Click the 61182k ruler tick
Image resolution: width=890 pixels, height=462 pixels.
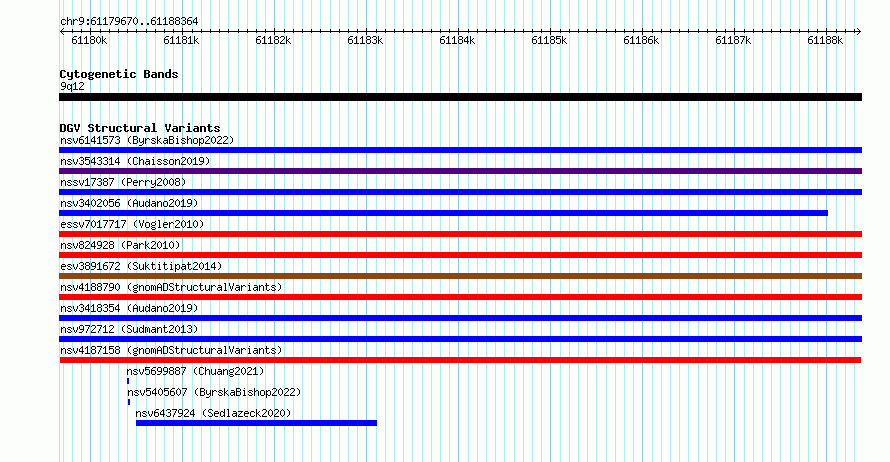[x=273, y=40]
